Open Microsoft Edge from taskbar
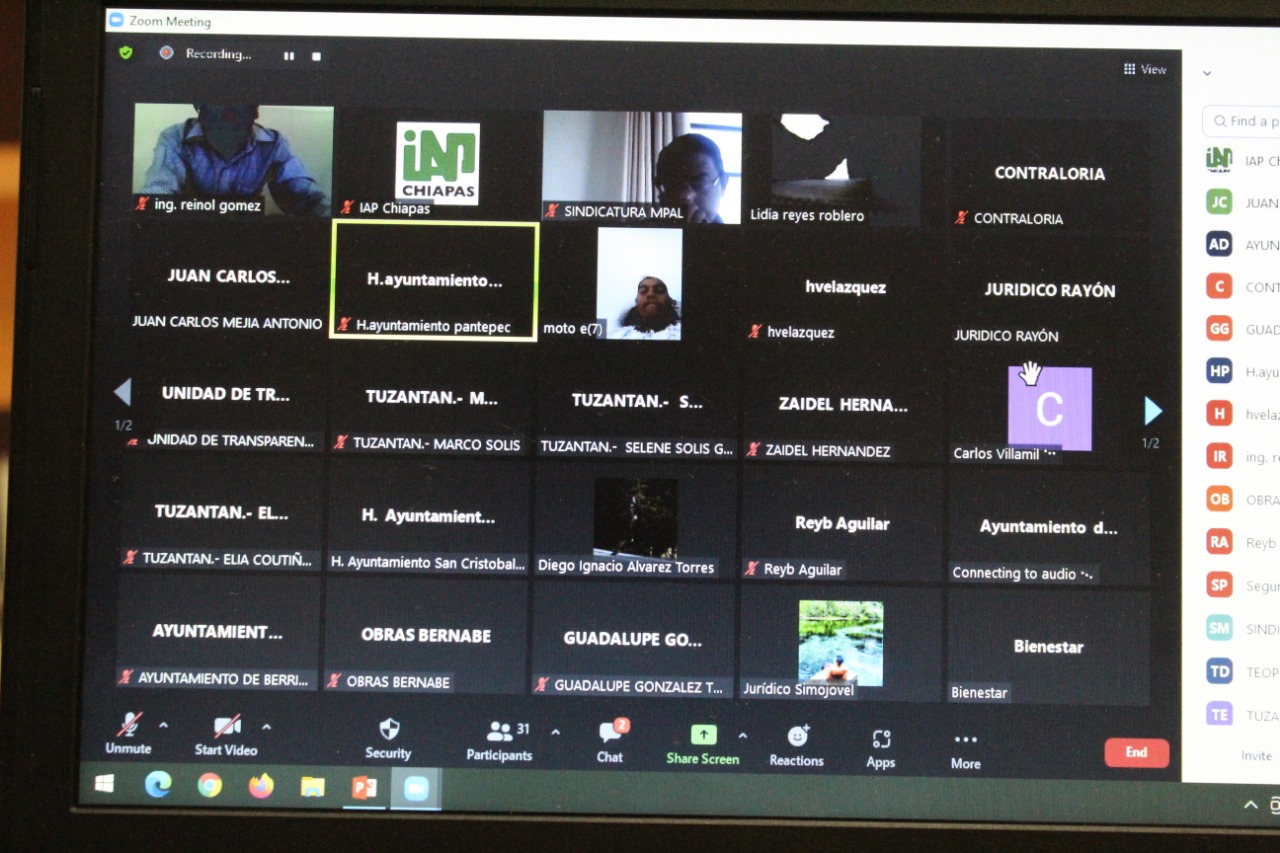The width and height of the screenshot is (1280, 853). pos(157,784)
